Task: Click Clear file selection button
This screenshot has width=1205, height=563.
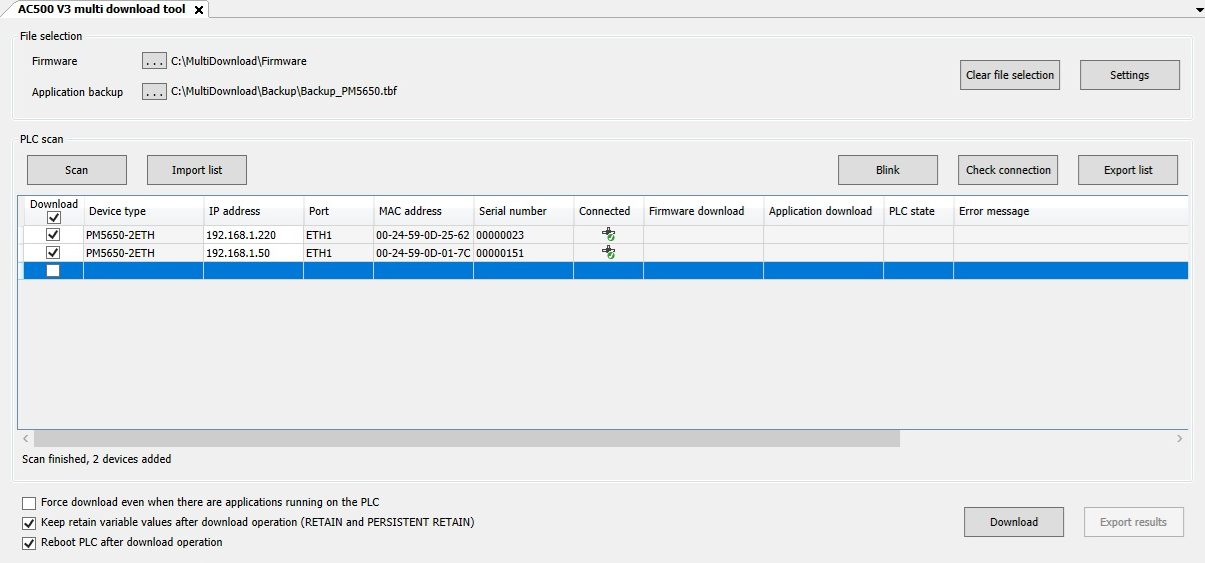Action: (x=1010, y=75)
